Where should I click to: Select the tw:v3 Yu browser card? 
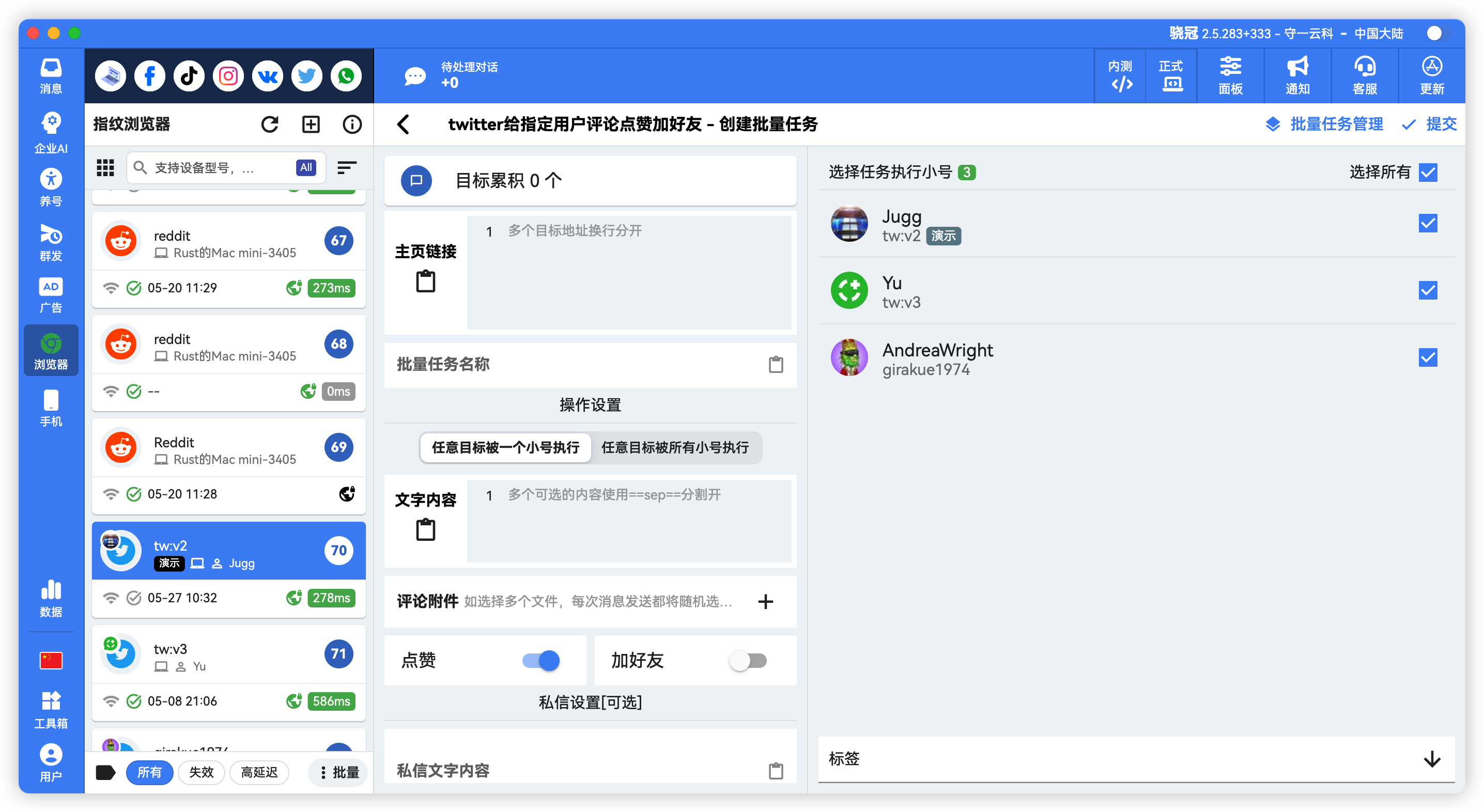[x=229, y=672]
